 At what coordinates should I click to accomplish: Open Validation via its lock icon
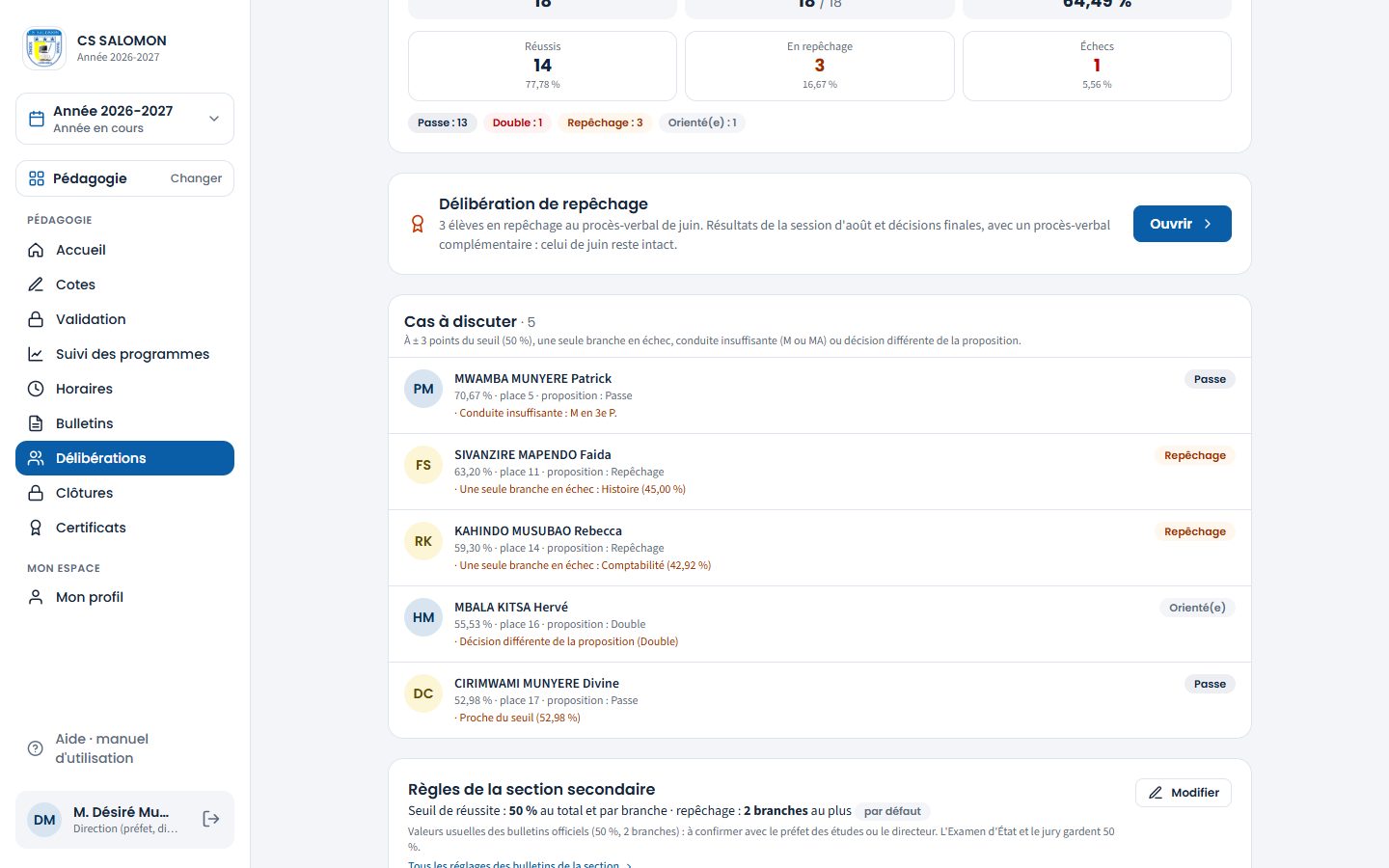(36, 319)
